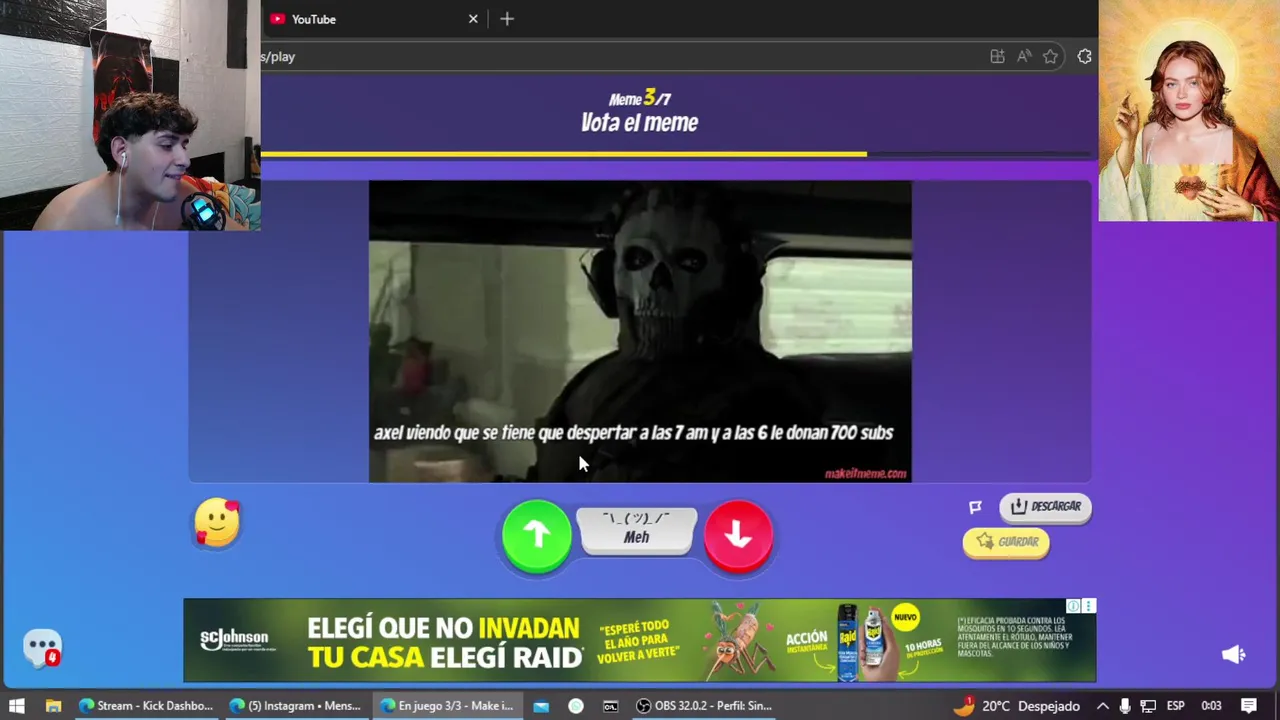The height and width of the screenshot is (720, 1280).
Task: Click the address bar URL field
Action: [x=620, y=57]
